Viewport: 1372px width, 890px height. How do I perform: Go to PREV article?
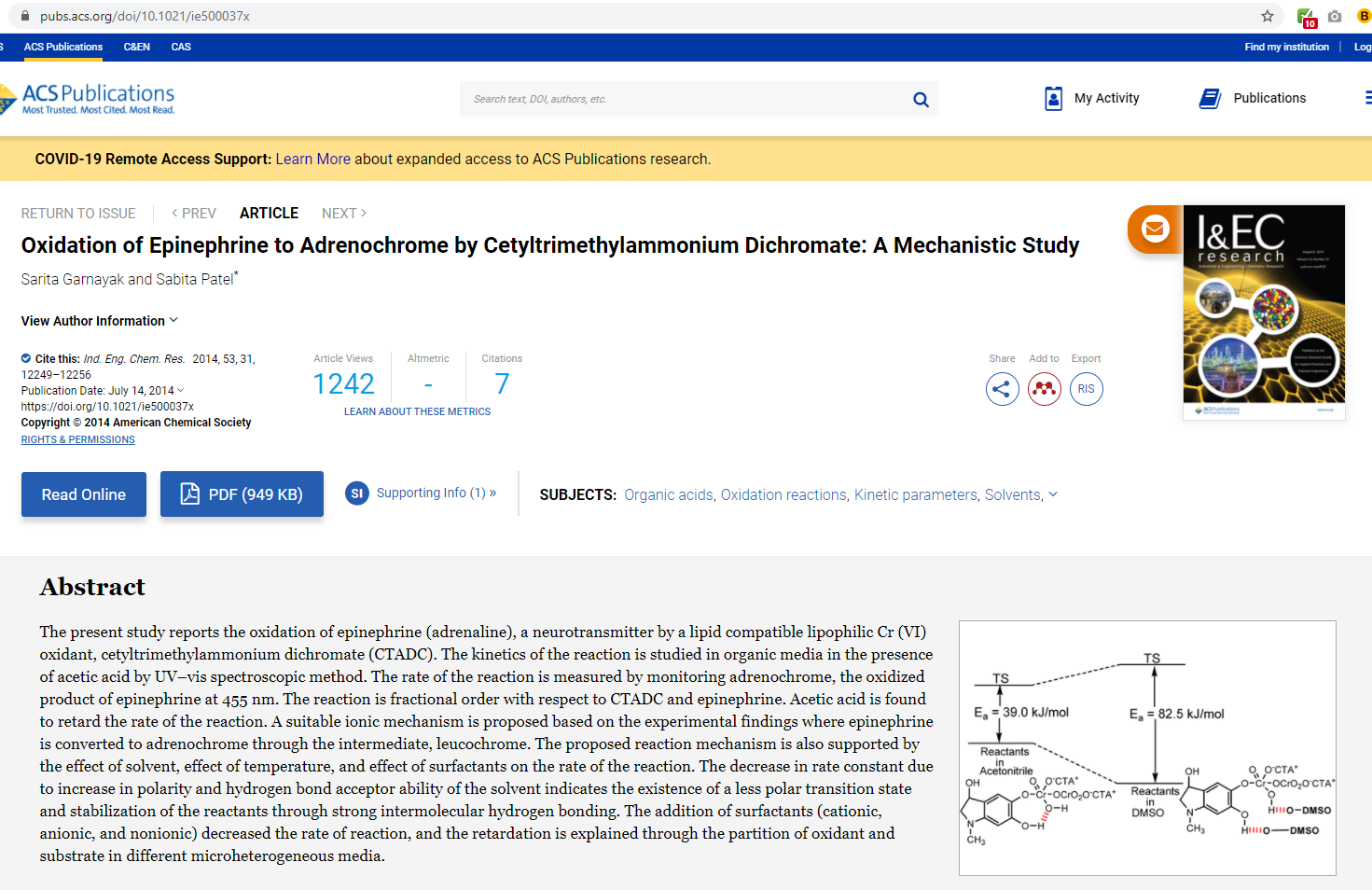click(194, 214)
